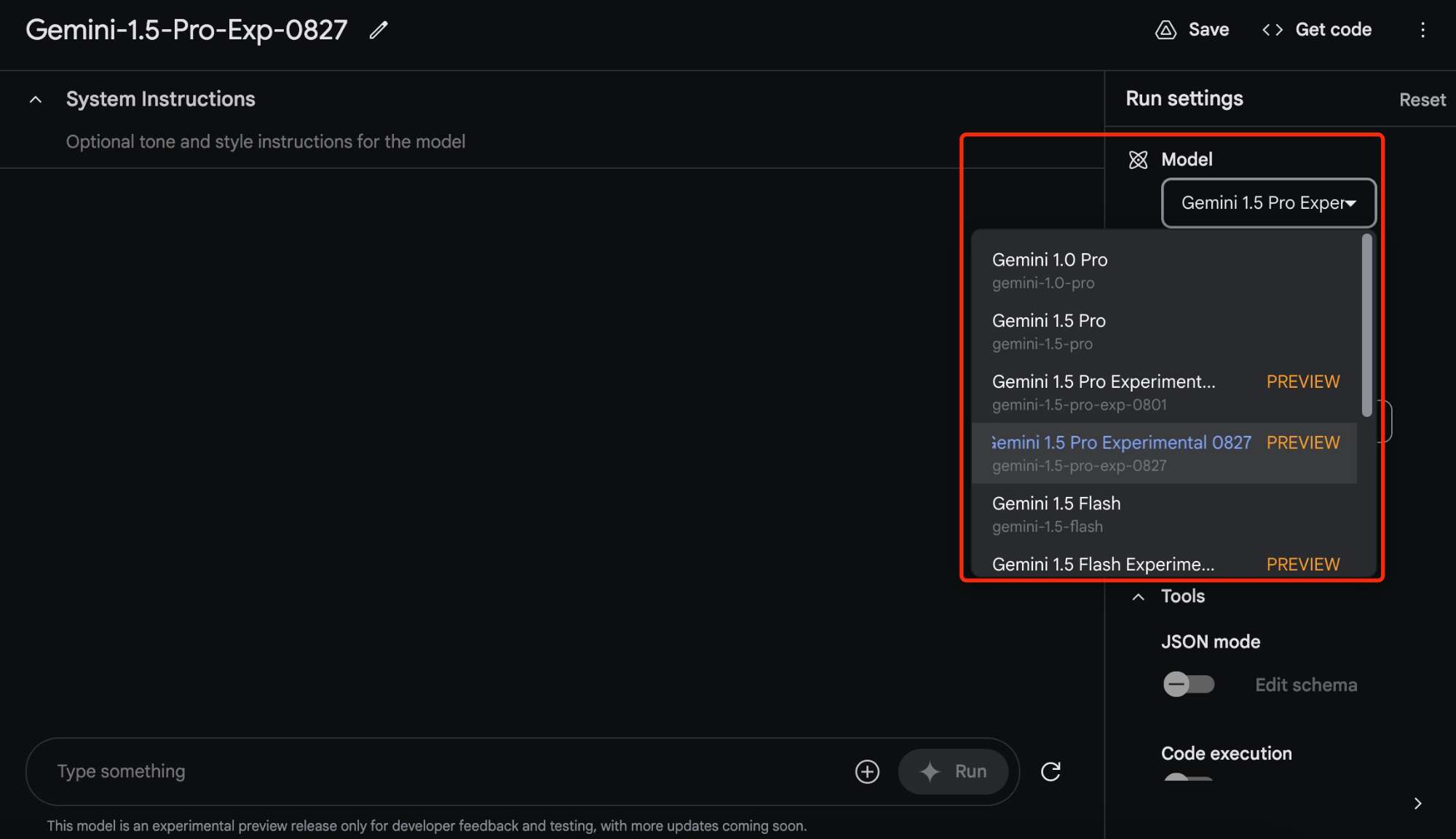Click the model list scrollbar
The height and width of the screenshot is (839, 1456).
(1366, 325)
